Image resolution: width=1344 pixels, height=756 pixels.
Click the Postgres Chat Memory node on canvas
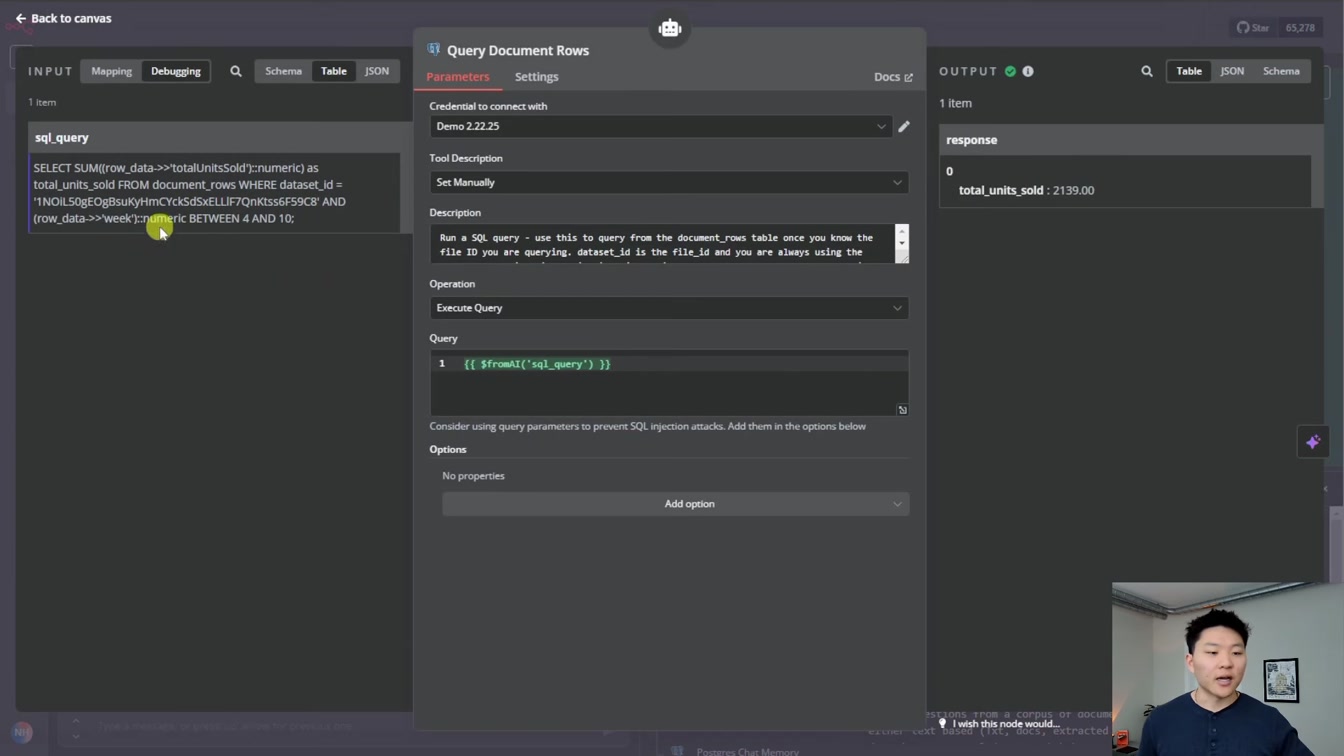747,751
